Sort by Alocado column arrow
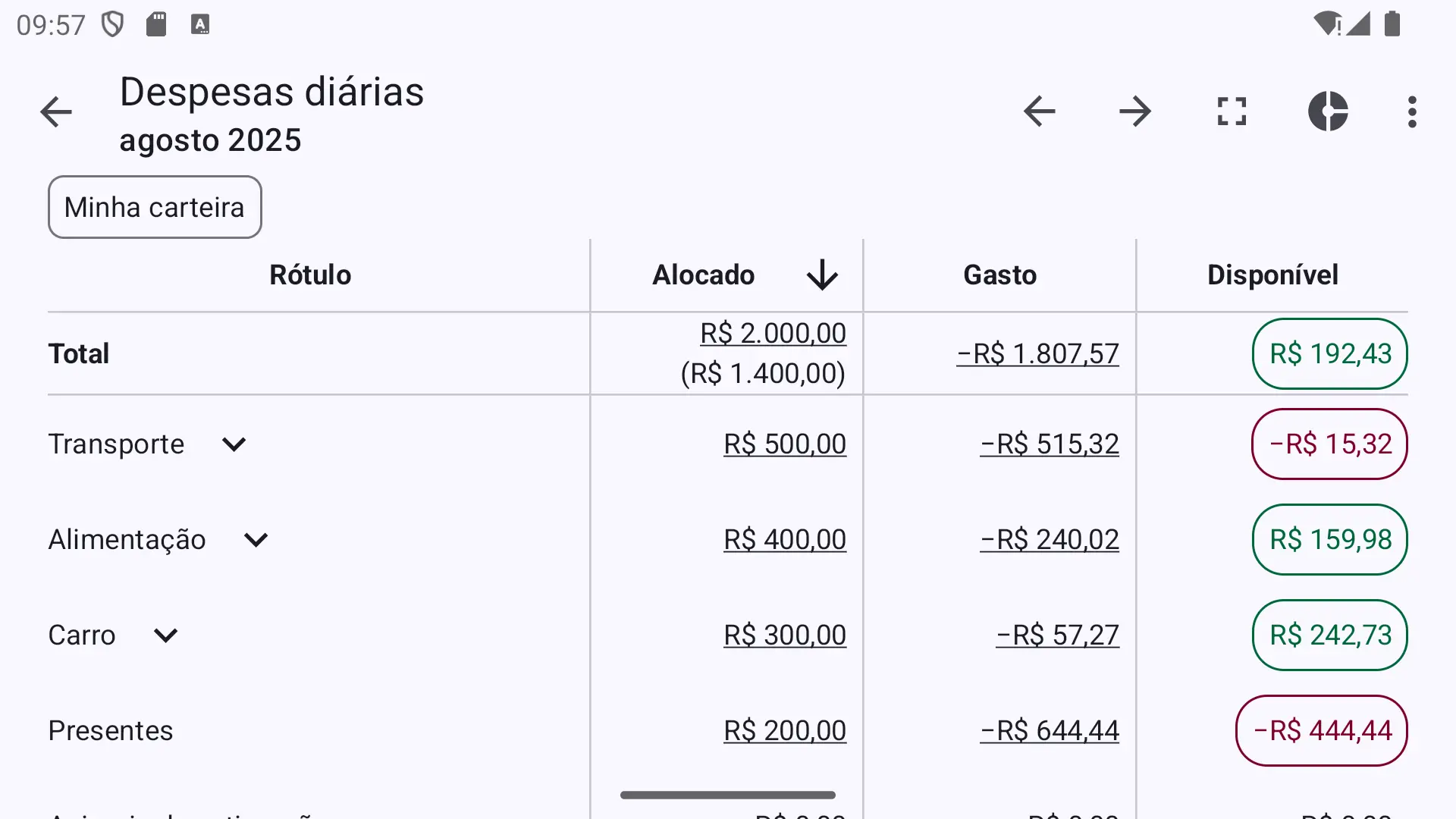The image size is (1456, 819). tap(822, 275)
